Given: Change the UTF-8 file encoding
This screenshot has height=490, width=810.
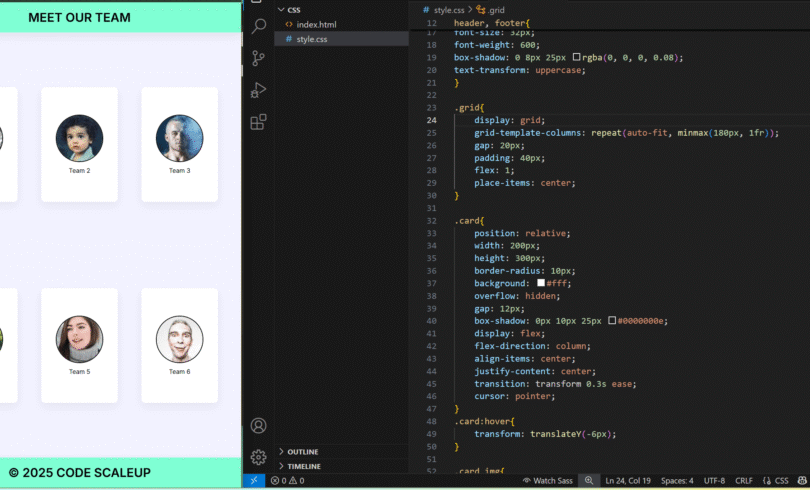Looking at the screenshot, I should (x=714, y=481).
